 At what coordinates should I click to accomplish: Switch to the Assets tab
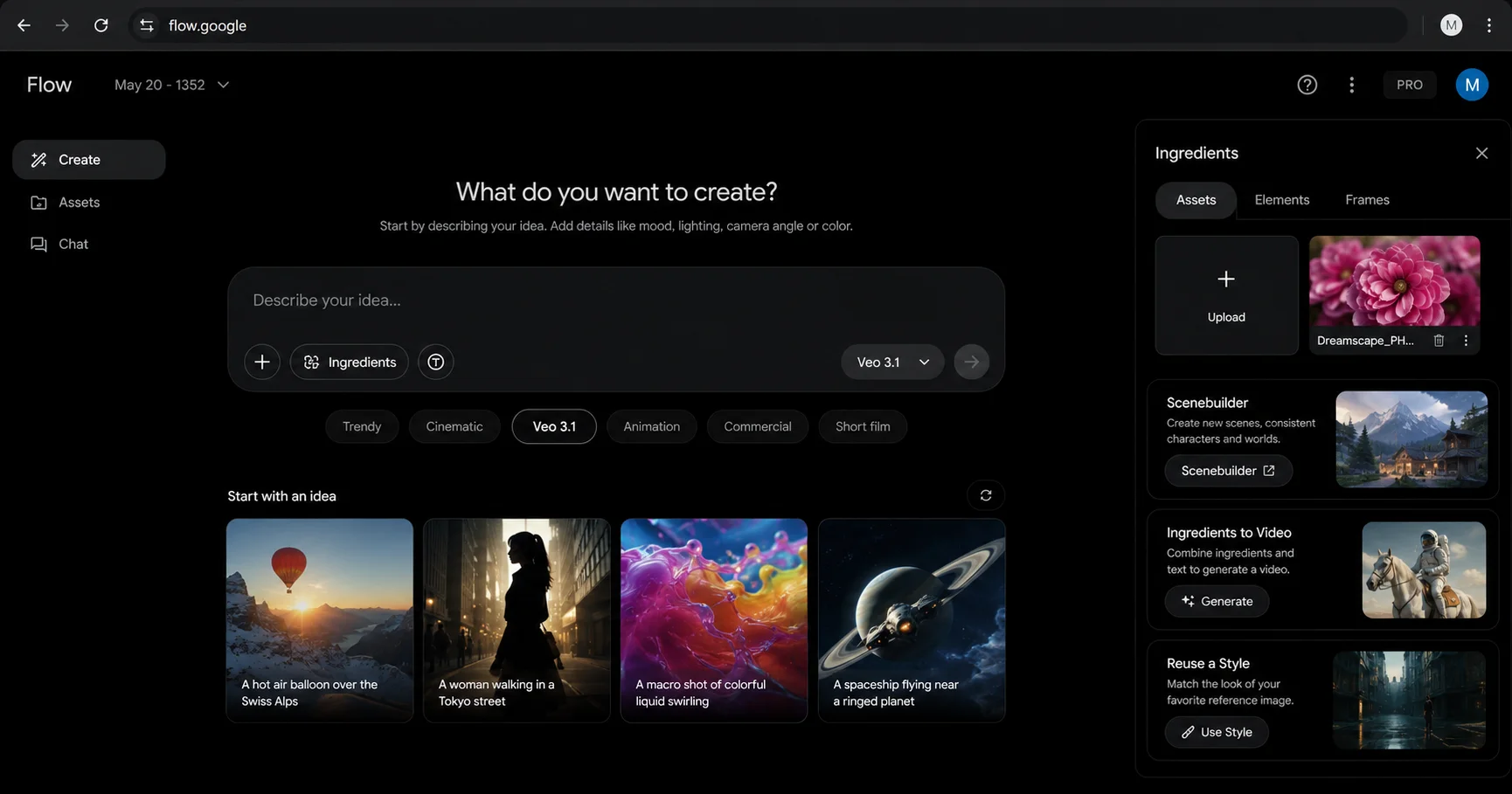click(x=1196, y=200)
